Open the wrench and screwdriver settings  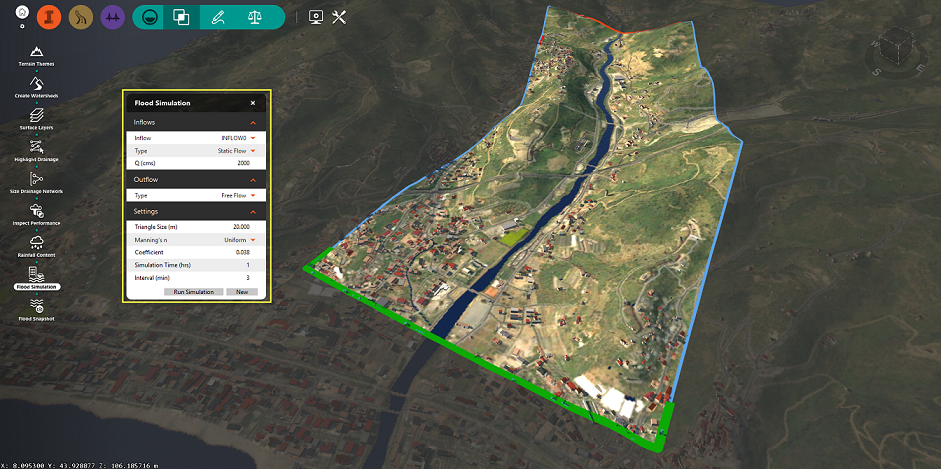click(x=339, y=17)
